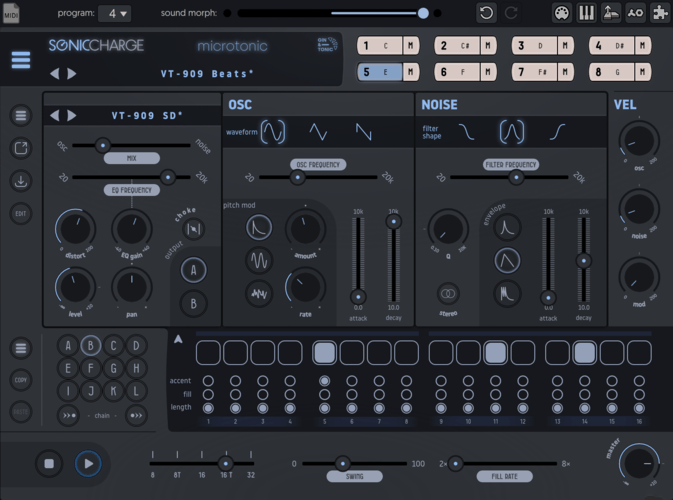Screen dimensions: 673x500
Task: Click the master volume knob
Action: click(639, 464)
